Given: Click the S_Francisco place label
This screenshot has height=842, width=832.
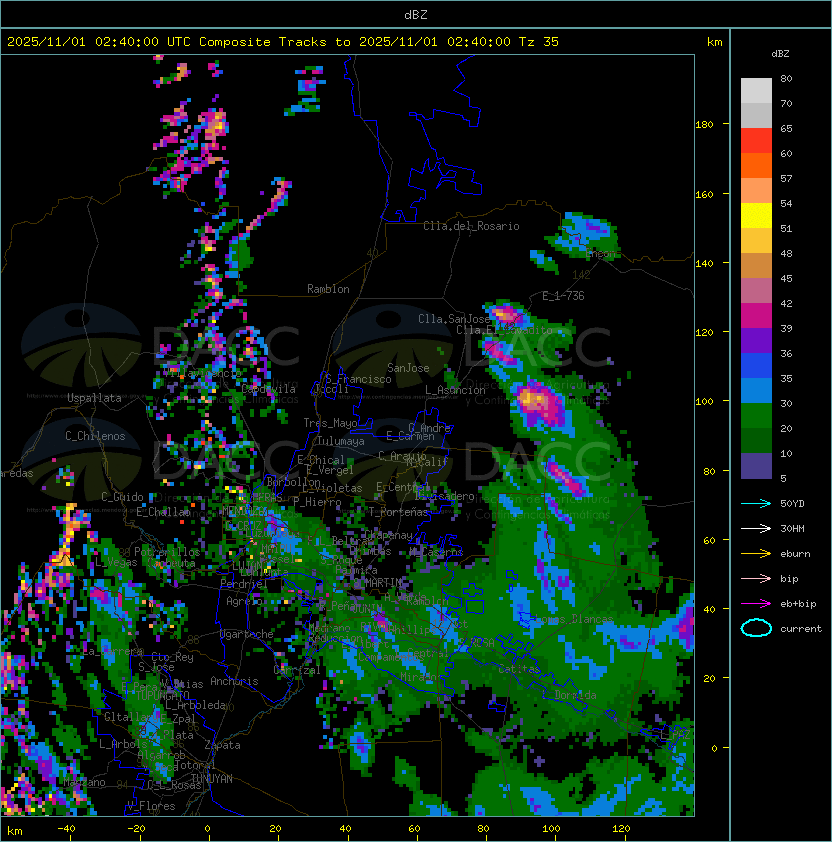Looking at the screenshot, I should [358, 380].
